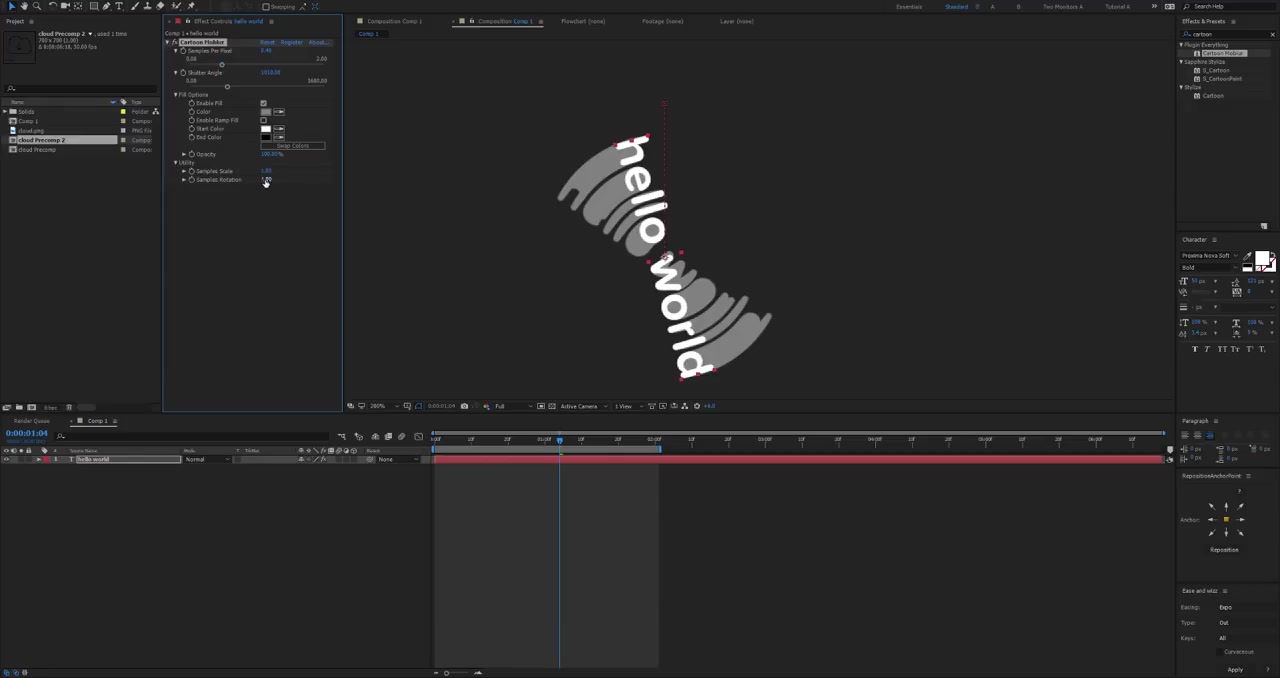Click the eyedropper next to Color swatch
The width and height of the screenshot is (1280, 678).
(x=279, y=111)
